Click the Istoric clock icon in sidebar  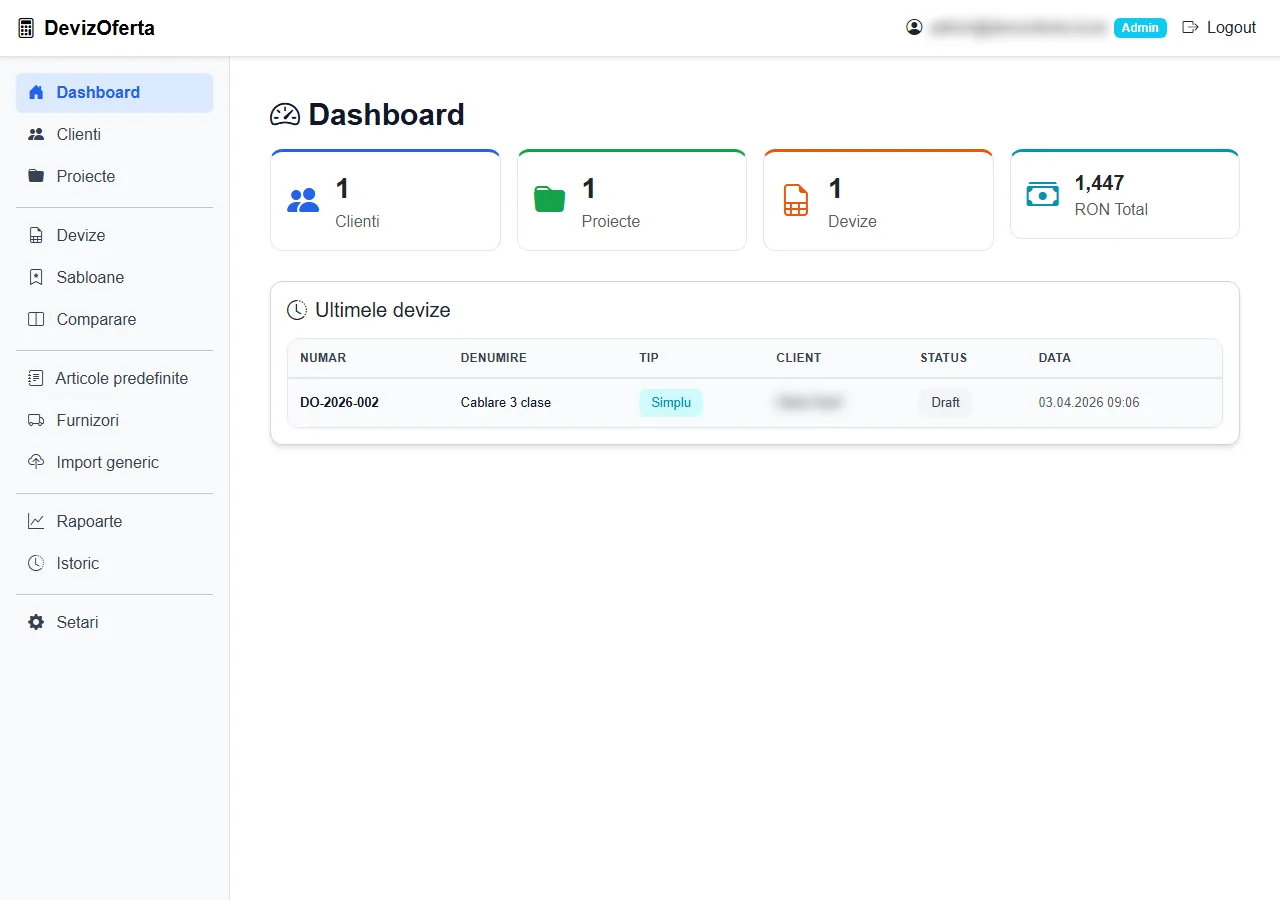point(36,564)
